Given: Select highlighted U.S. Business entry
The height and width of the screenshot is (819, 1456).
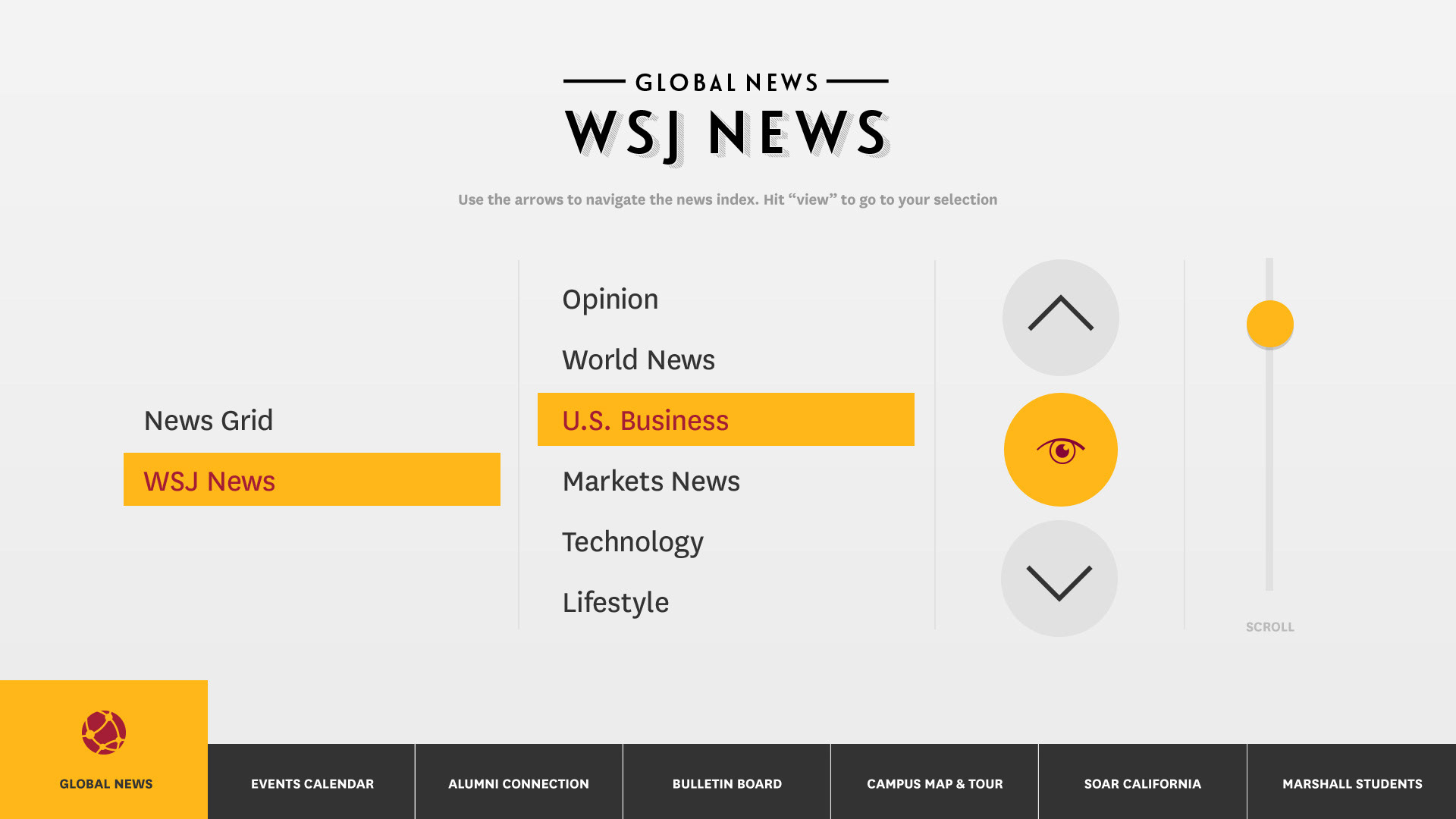Looking at the screenshot, I should point(725,419).
